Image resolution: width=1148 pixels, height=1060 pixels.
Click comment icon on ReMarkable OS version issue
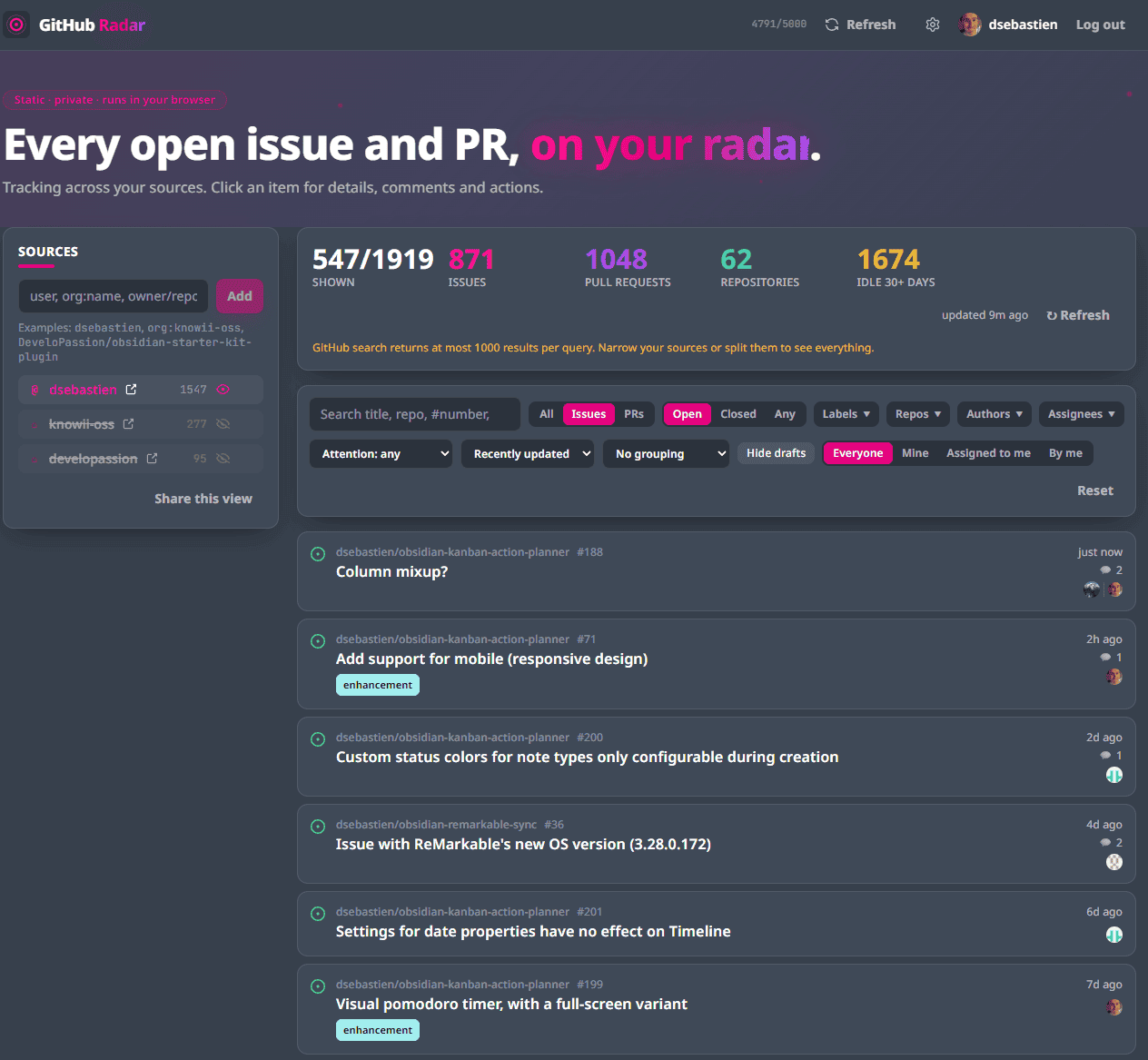(x=1105, y=842)
